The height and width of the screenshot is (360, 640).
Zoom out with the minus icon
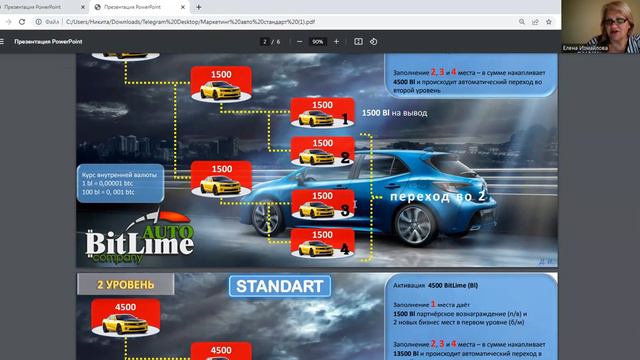300,41
